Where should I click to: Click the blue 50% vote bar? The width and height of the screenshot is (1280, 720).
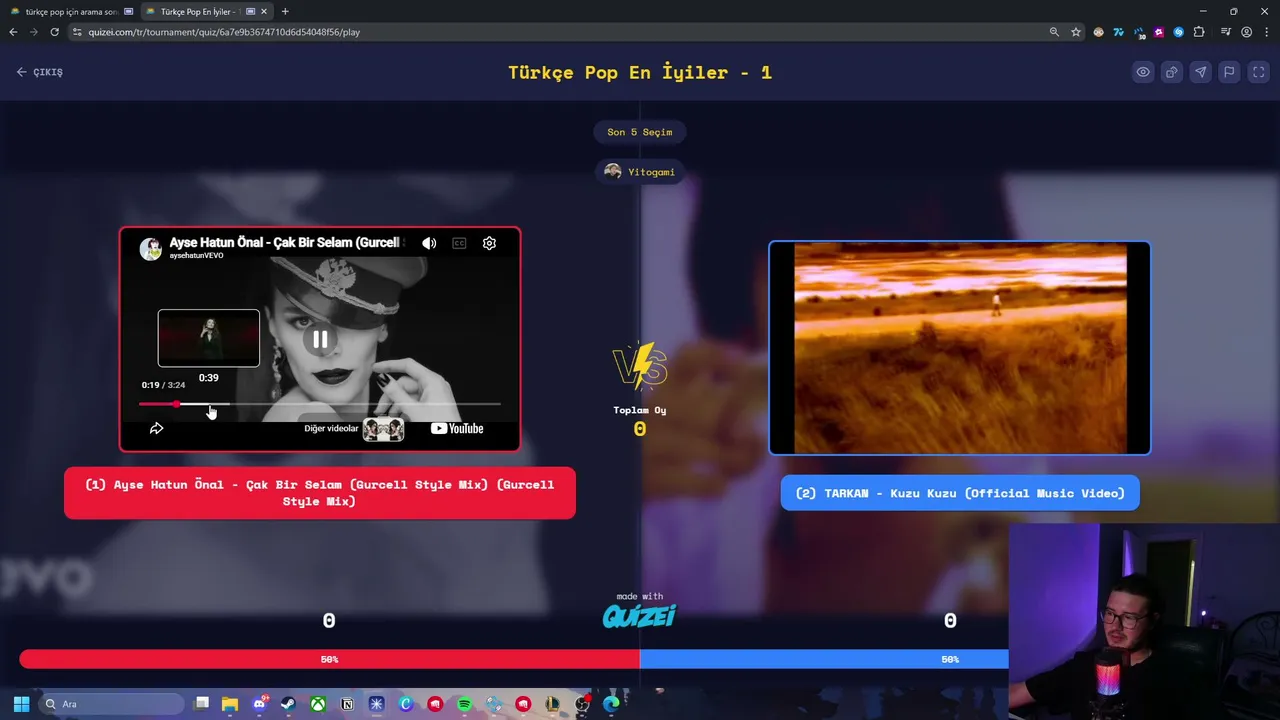tap(824, 659)
